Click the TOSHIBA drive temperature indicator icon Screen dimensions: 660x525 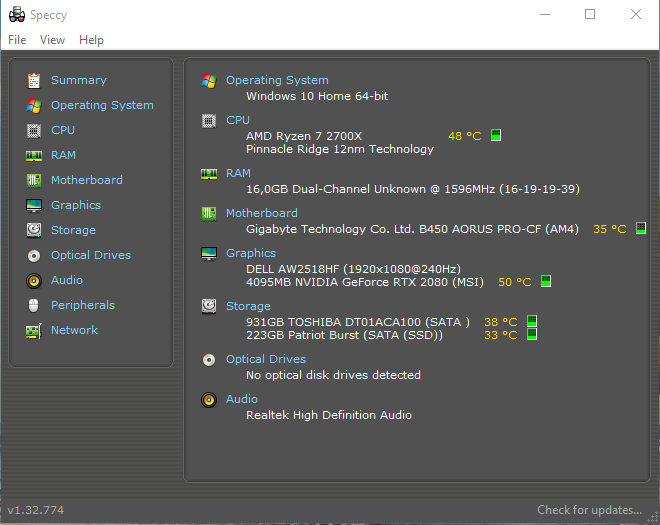click(532, 321)
